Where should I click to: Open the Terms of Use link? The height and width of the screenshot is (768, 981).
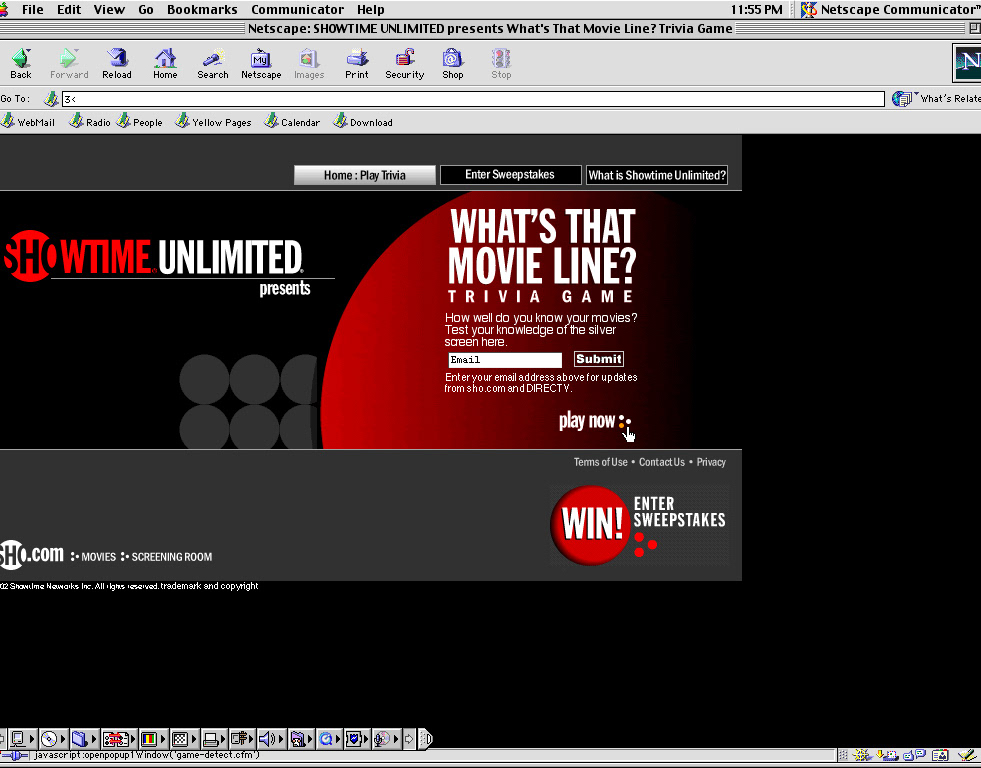click(x=601, y=462)
